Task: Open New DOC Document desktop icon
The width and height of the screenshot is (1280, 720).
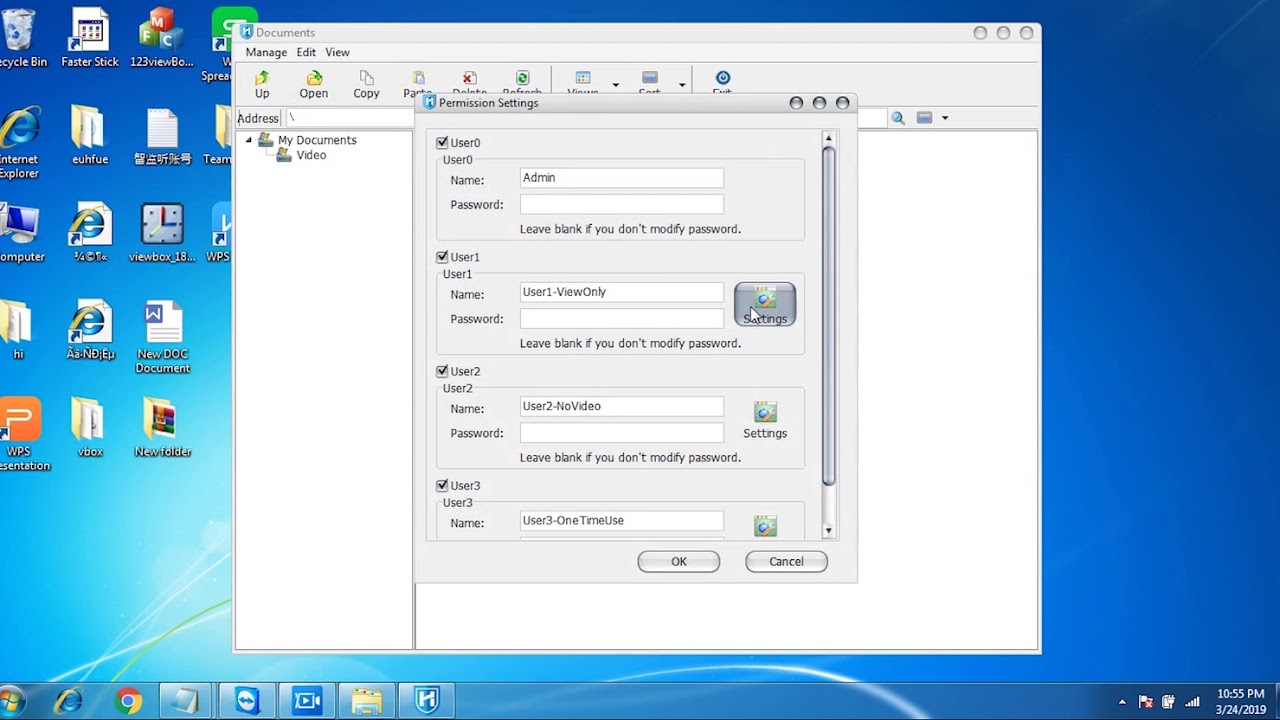Action: pyautogui.click(x=163, y=338)
